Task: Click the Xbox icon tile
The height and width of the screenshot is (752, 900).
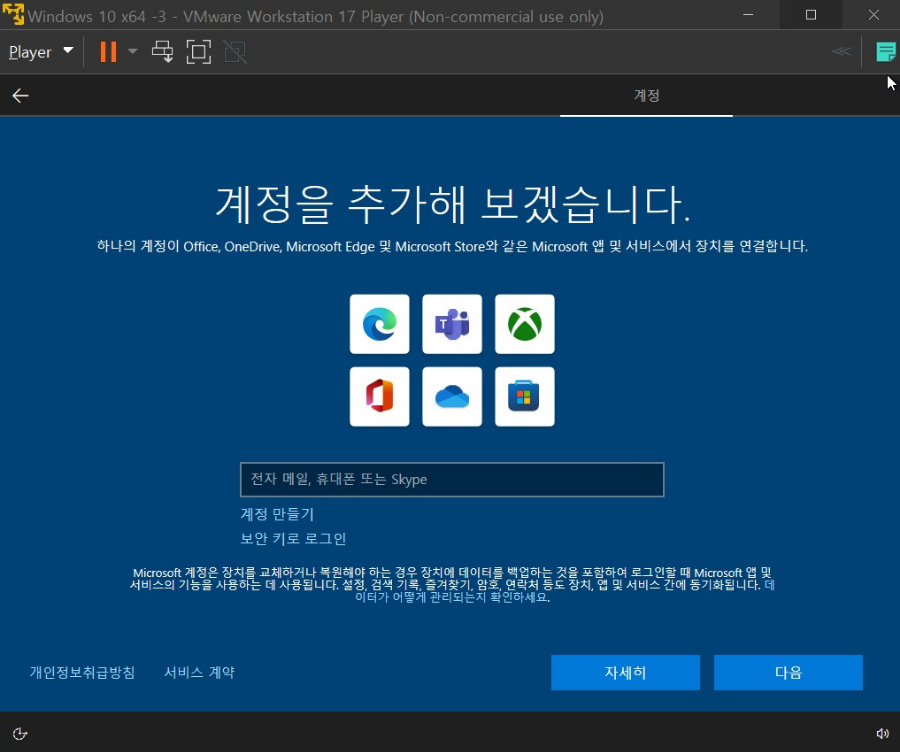Action: click(x=525, y=324)
